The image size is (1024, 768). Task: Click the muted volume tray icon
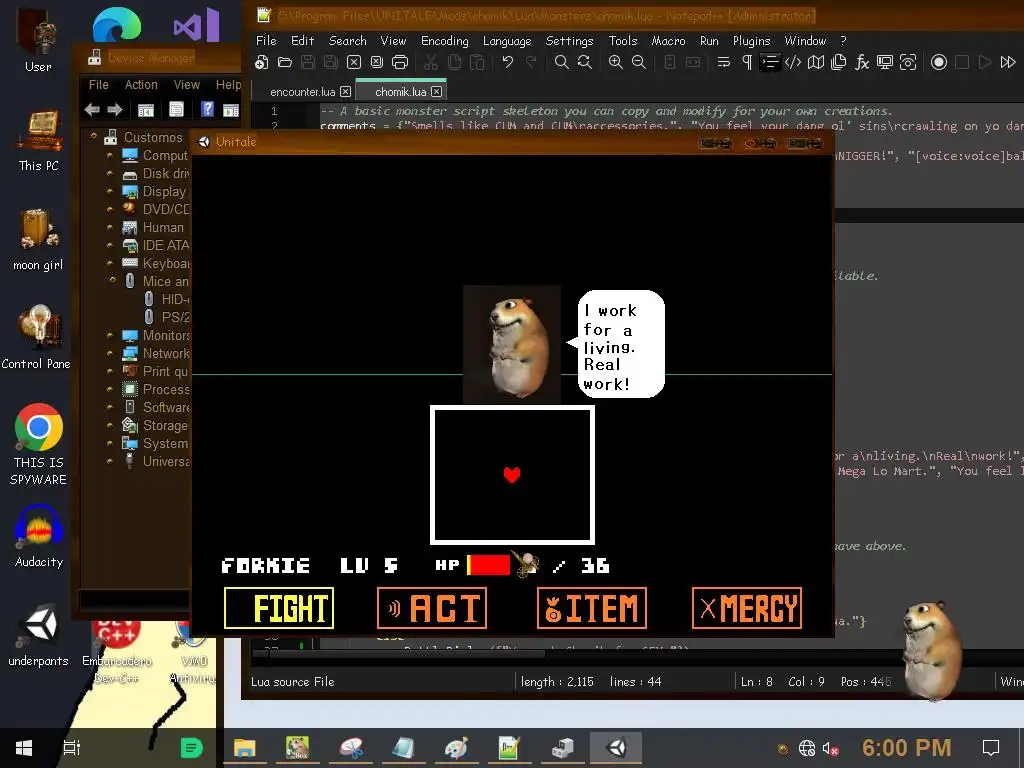tap(831, 748)
